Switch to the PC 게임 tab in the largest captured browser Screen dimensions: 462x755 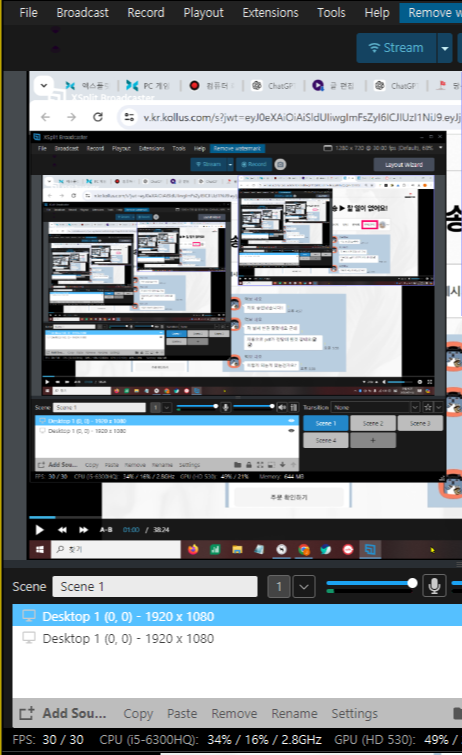[x=148, y=86]
